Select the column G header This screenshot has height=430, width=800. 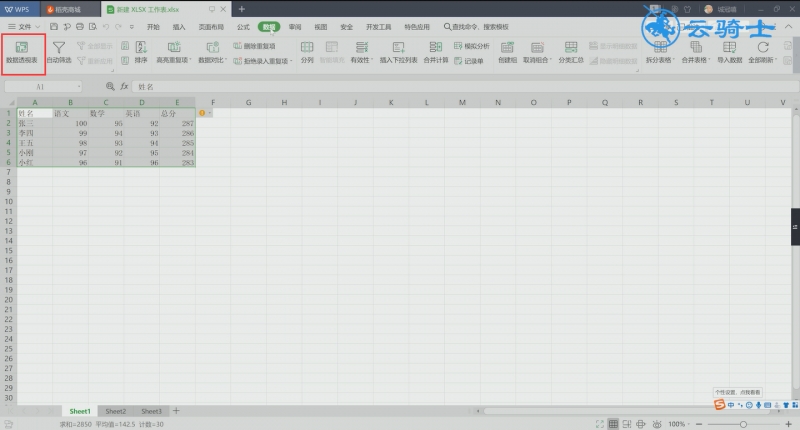click(x=248, y=103)
